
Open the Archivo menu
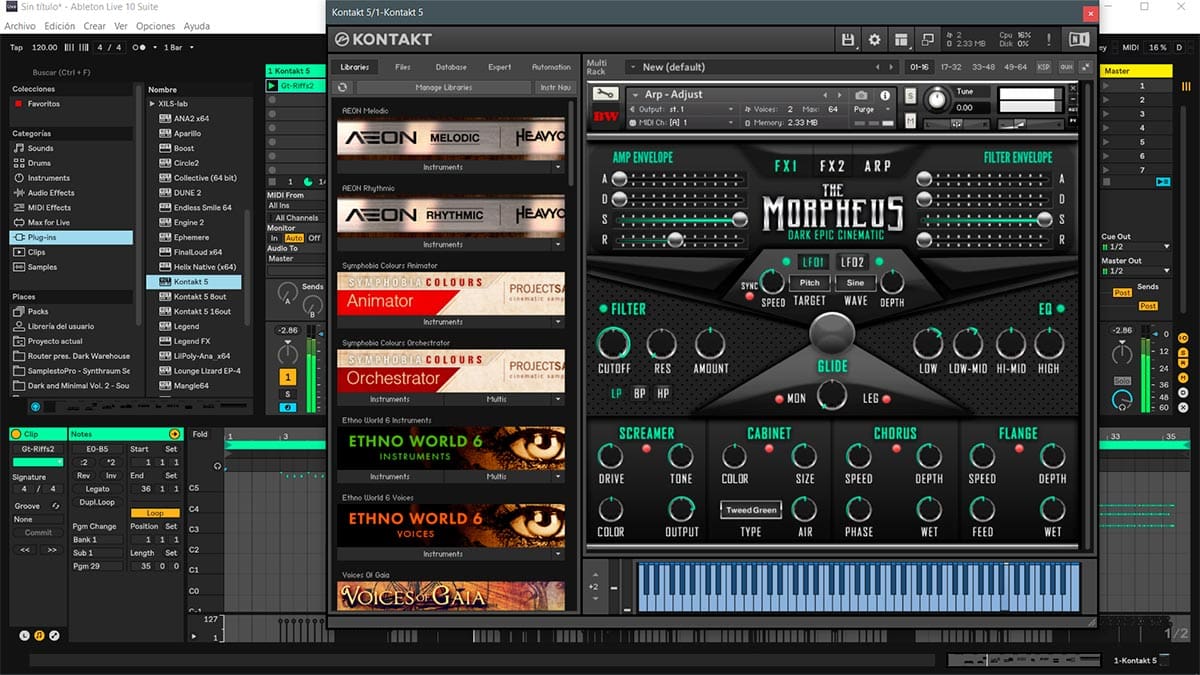[x=20, y=26]
